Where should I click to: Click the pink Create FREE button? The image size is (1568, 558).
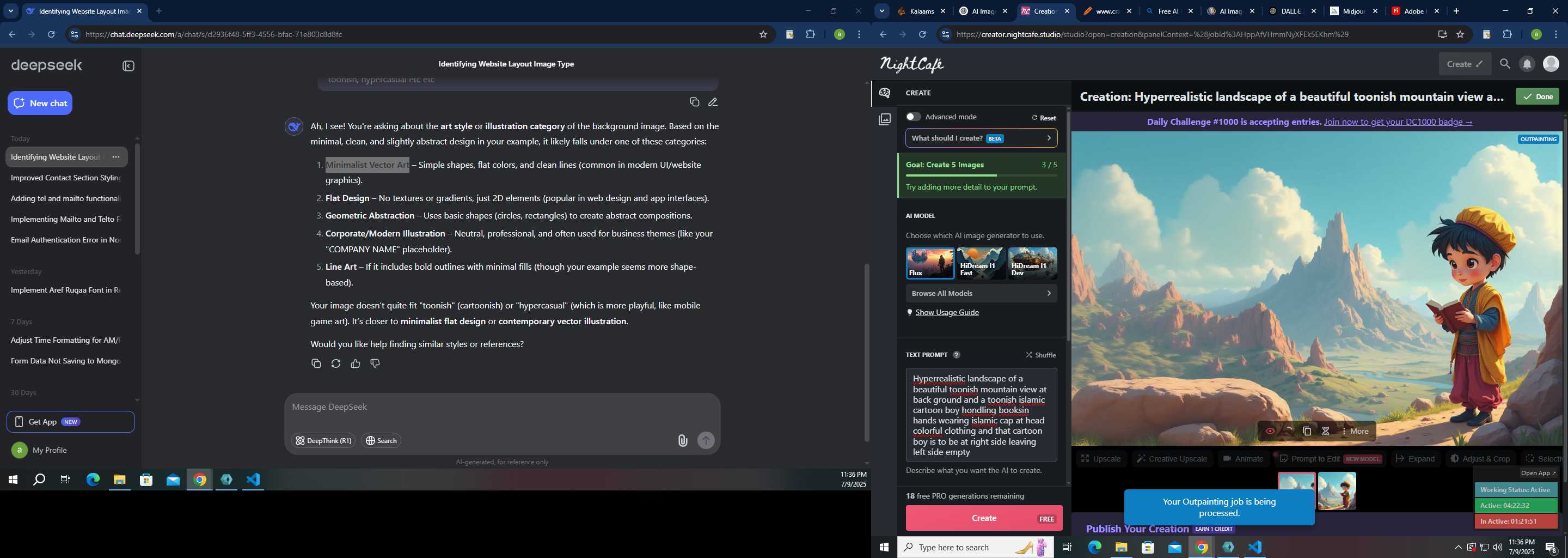coord(984,518)
